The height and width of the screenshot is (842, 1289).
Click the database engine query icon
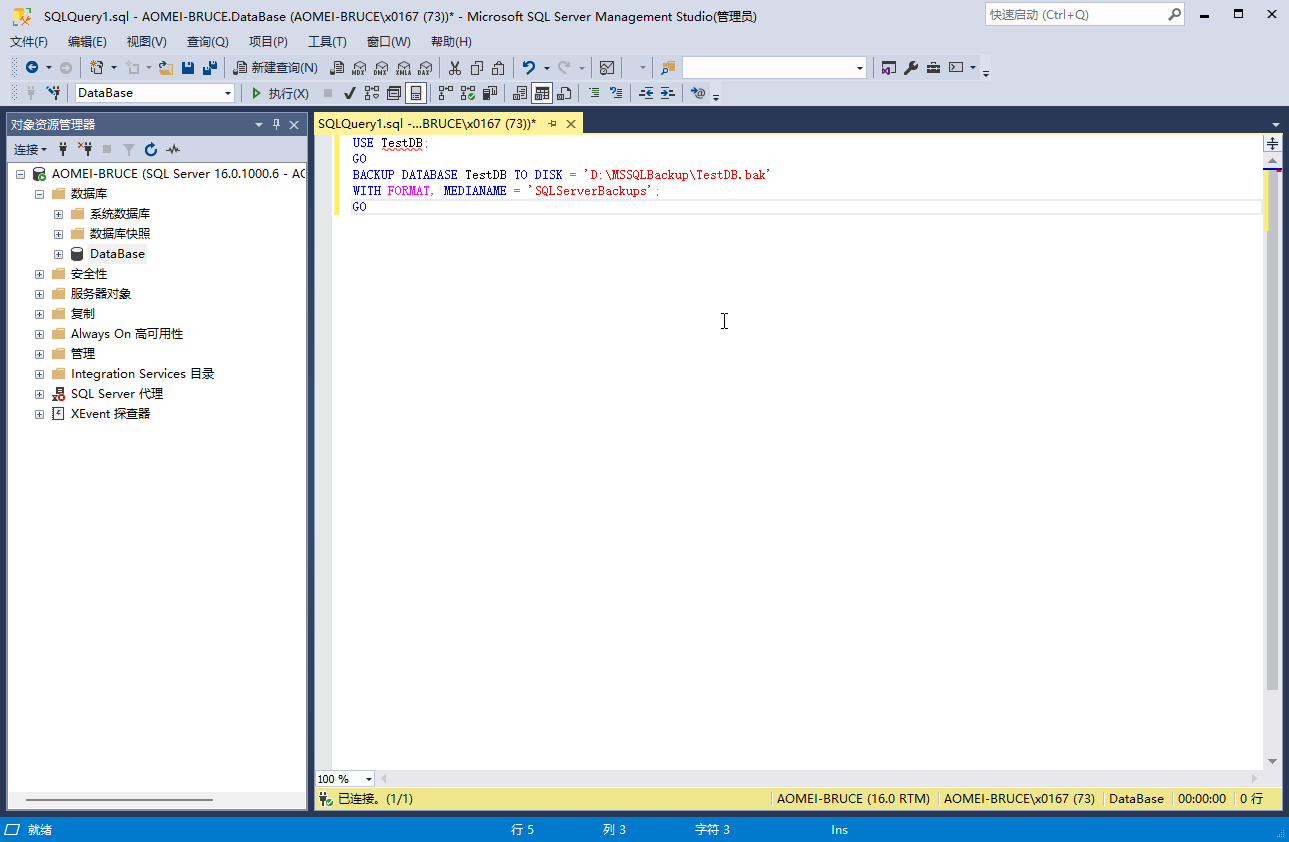[x=337, y=67]
